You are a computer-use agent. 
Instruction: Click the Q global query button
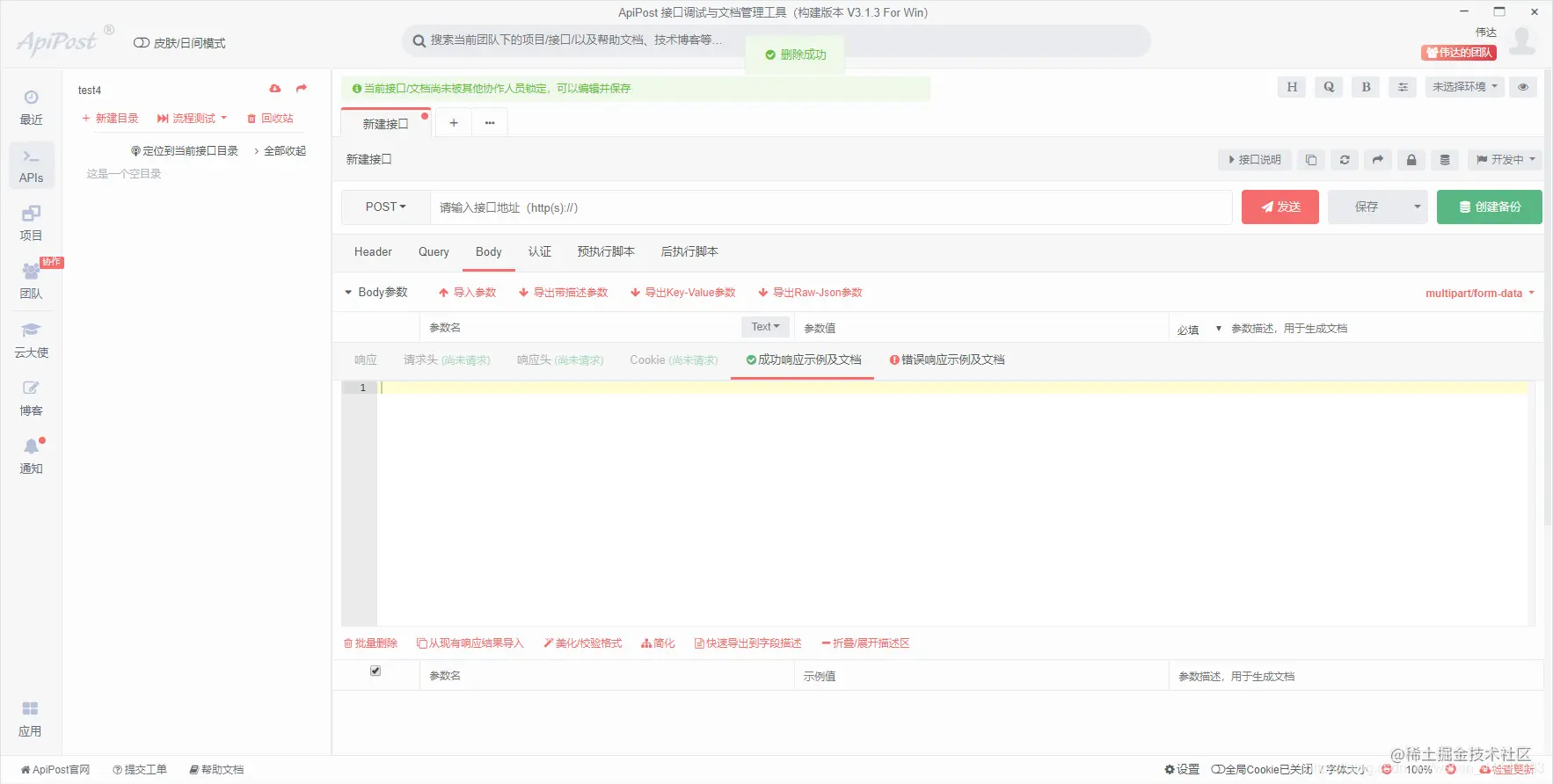[1329, 87]
